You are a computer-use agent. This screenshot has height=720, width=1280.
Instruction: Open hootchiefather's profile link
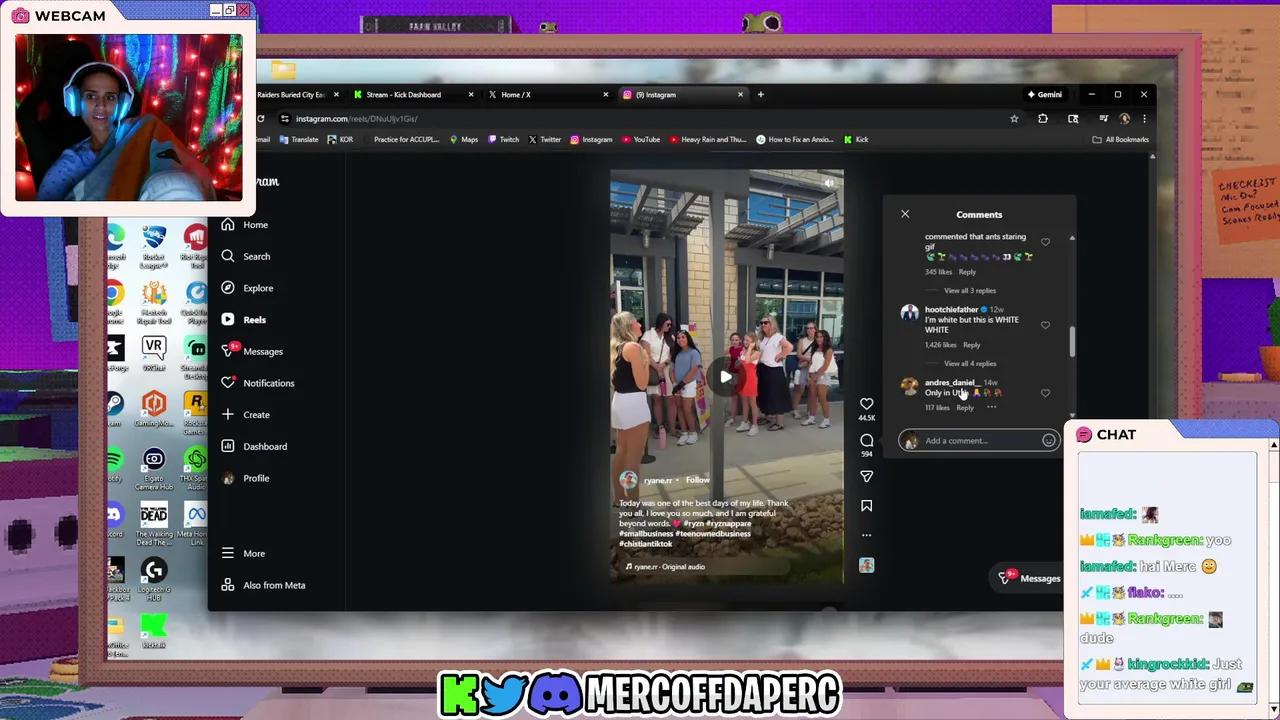tap(951, 310)
